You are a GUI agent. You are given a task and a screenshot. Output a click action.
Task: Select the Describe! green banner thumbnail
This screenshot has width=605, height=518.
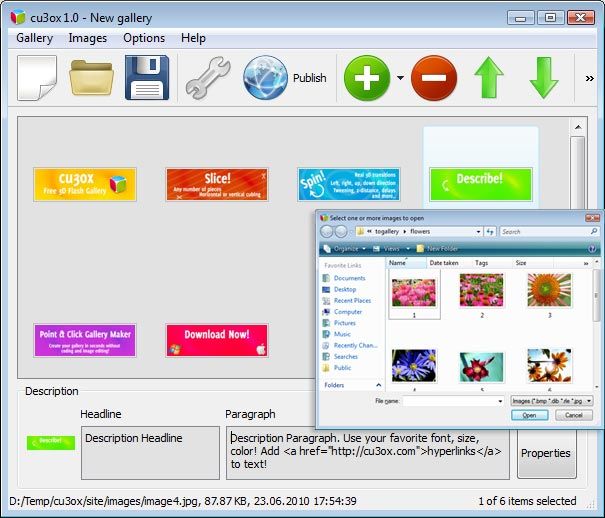[481, 184]
